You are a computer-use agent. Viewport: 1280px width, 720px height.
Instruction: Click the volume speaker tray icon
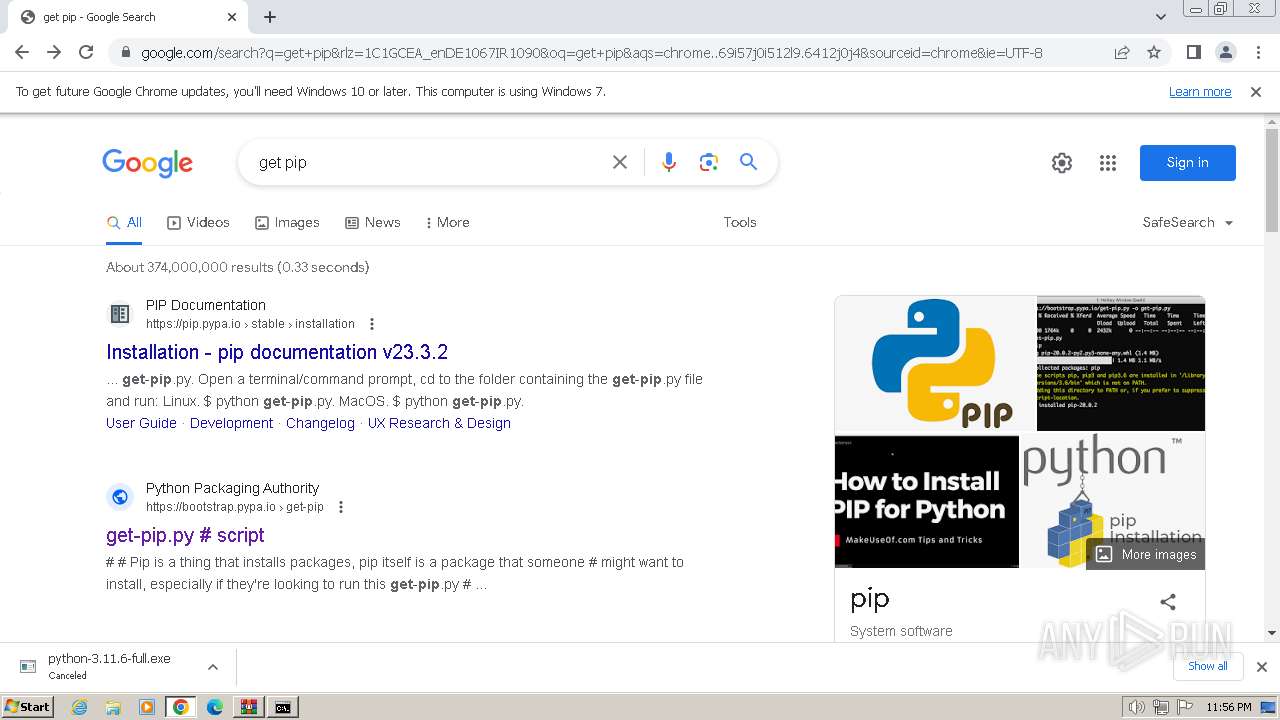pos(1137,707)
